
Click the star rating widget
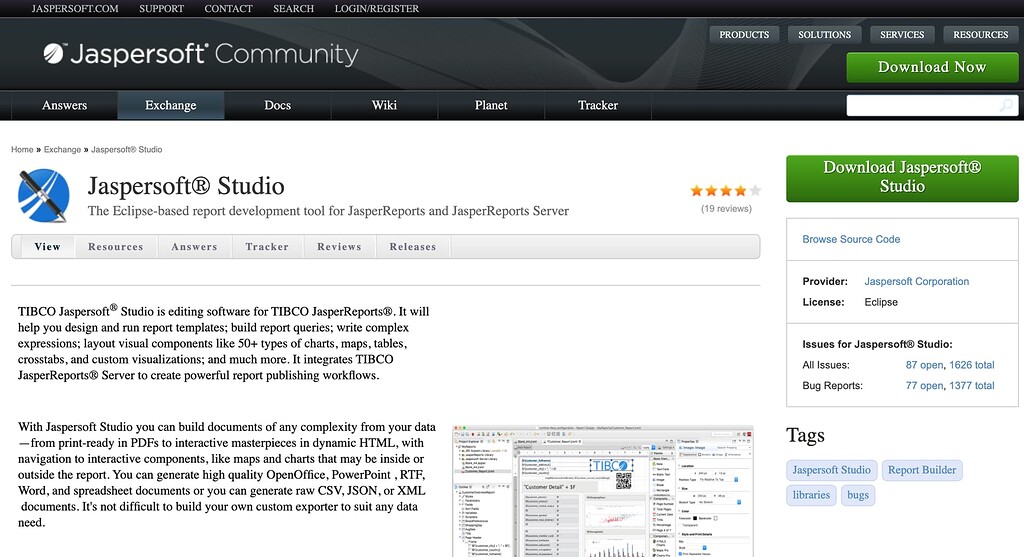(726, 191)
